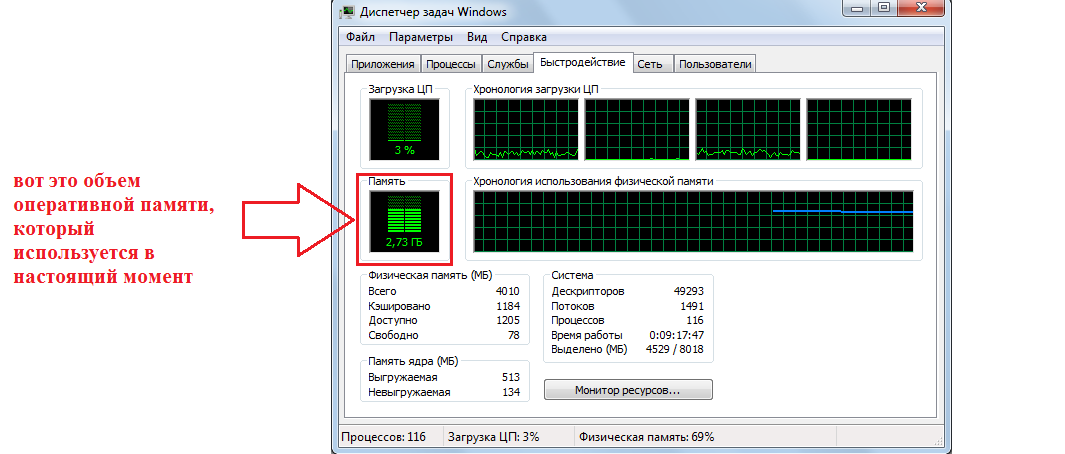Click the Выгружаемая value 513
Image resolution: width=1065 pixels, height=454 pixels.
511,377
